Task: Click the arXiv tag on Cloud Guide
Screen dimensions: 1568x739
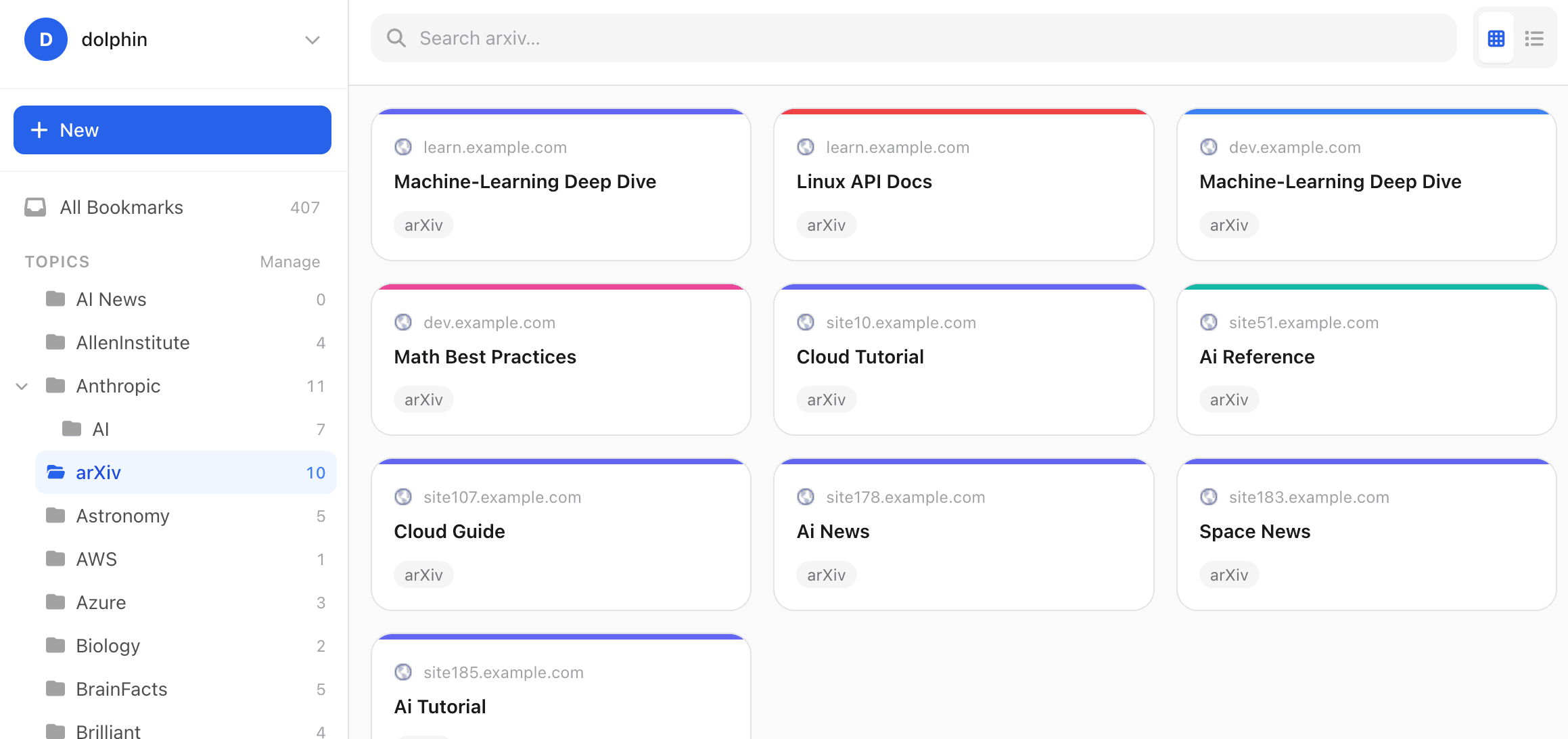Action: tap(423, 575)
